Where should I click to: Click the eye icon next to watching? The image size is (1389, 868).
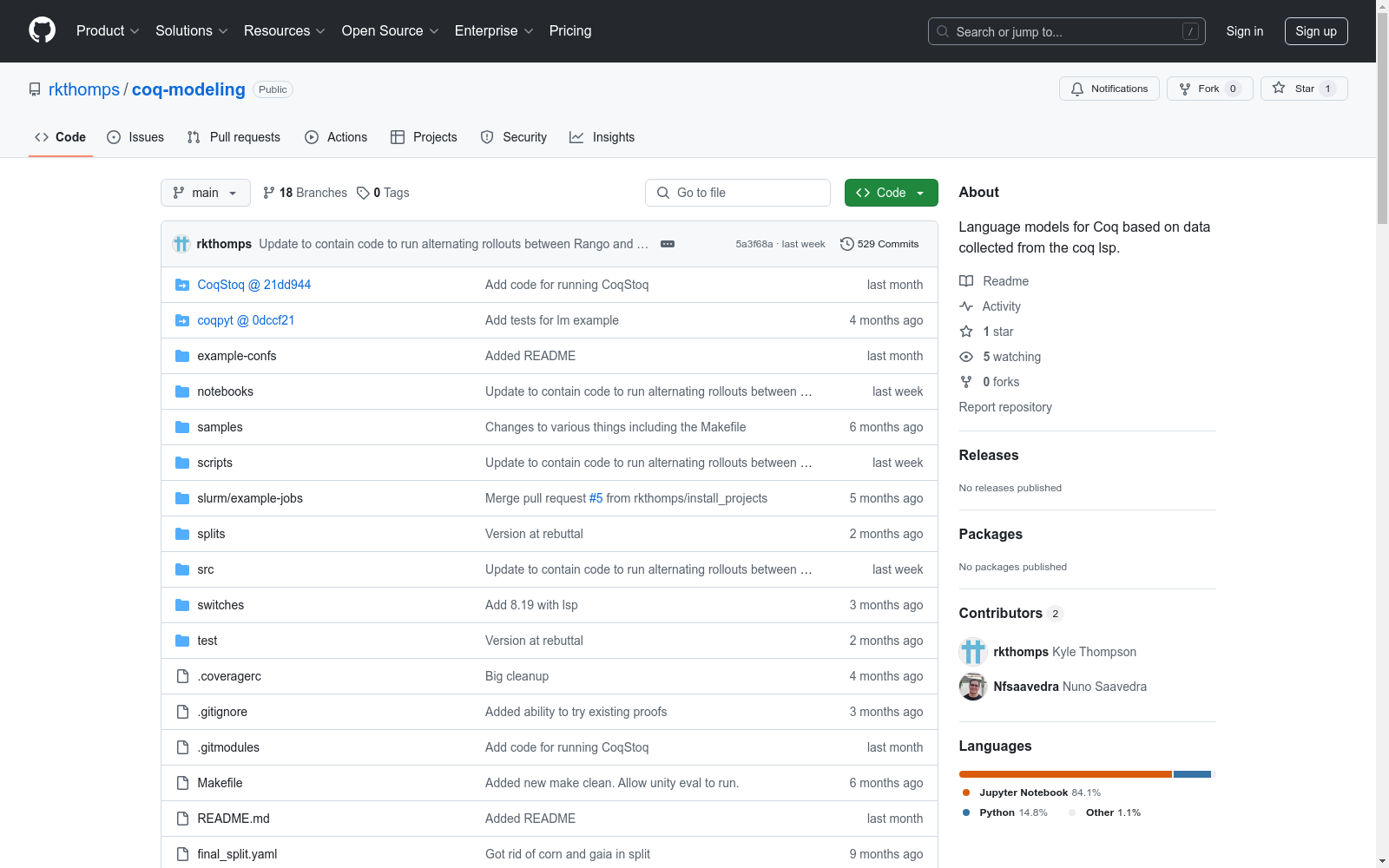point(966,357)
